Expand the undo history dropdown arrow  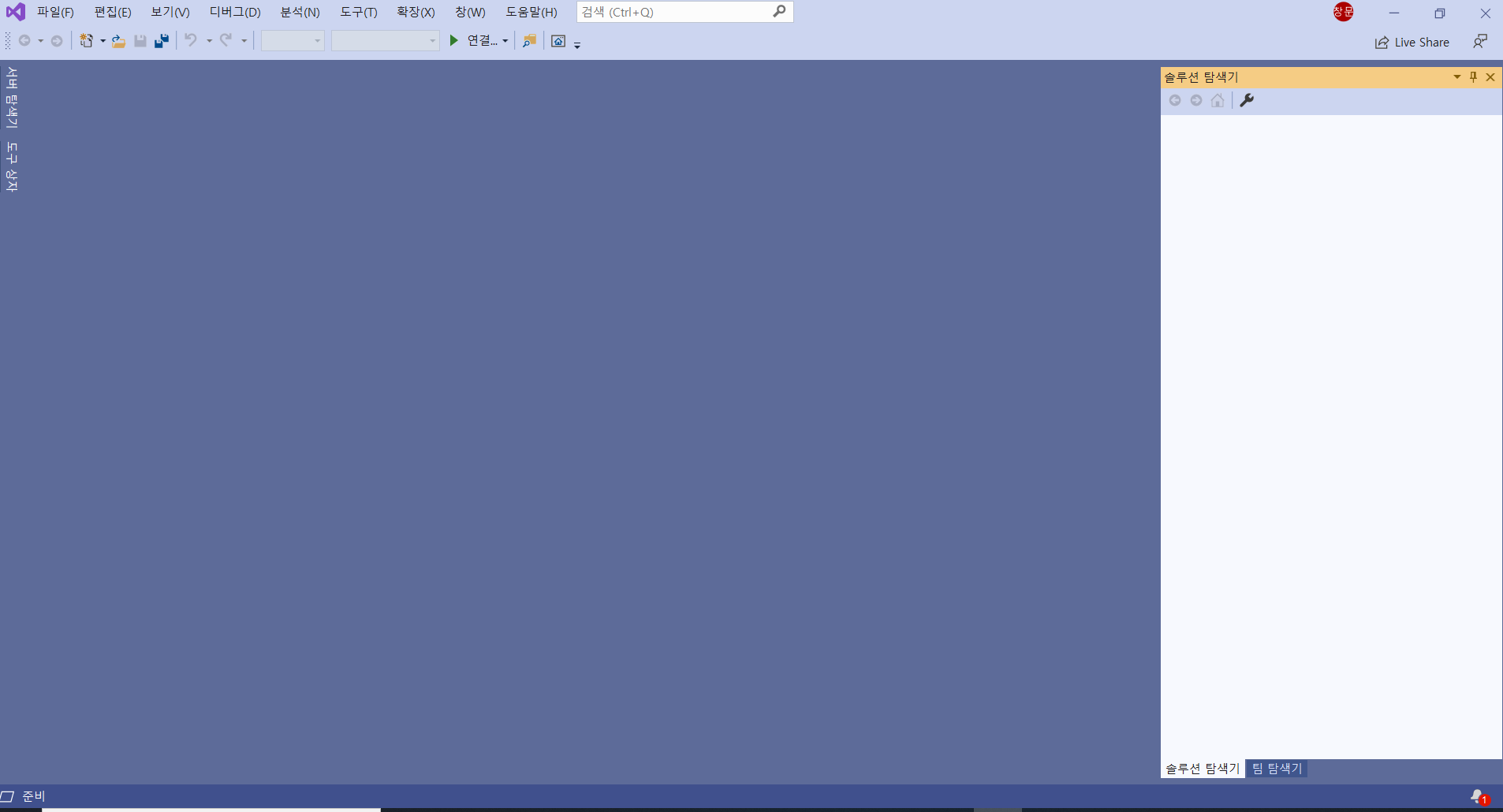pyautogui.click(x=209, y=41)
